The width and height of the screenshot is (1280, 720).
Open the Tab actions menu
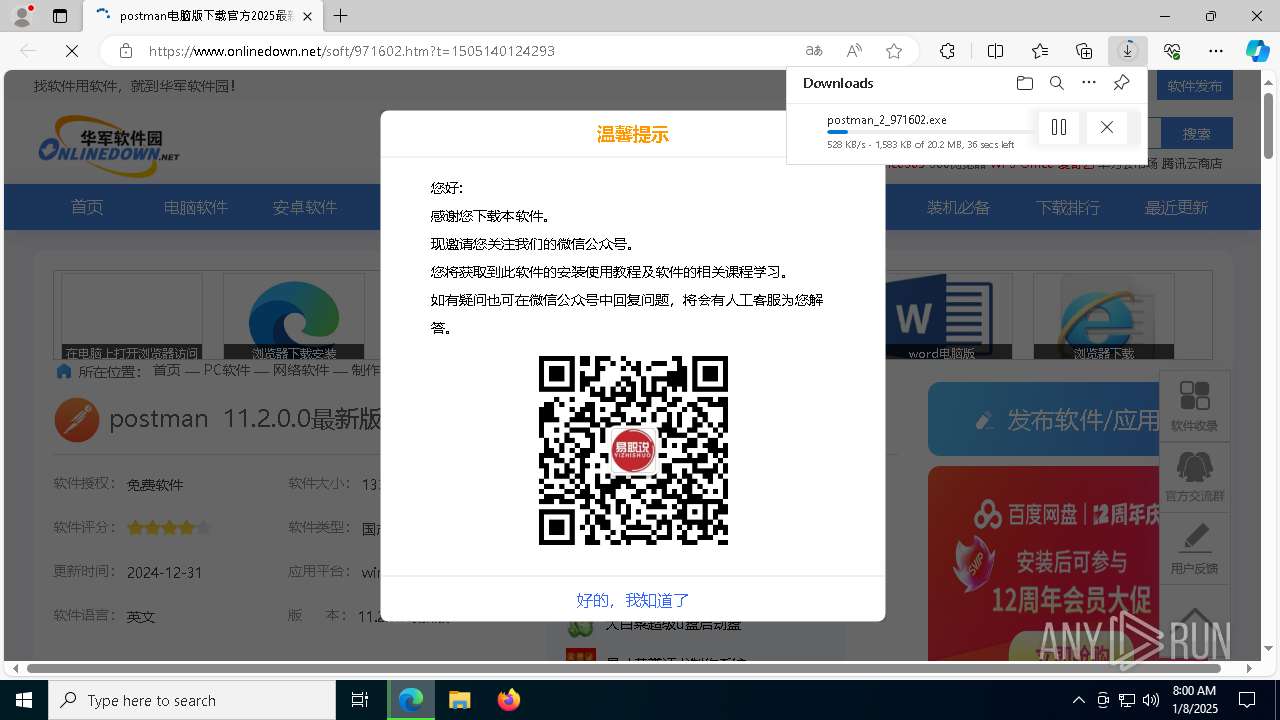[x=60, y=16]
